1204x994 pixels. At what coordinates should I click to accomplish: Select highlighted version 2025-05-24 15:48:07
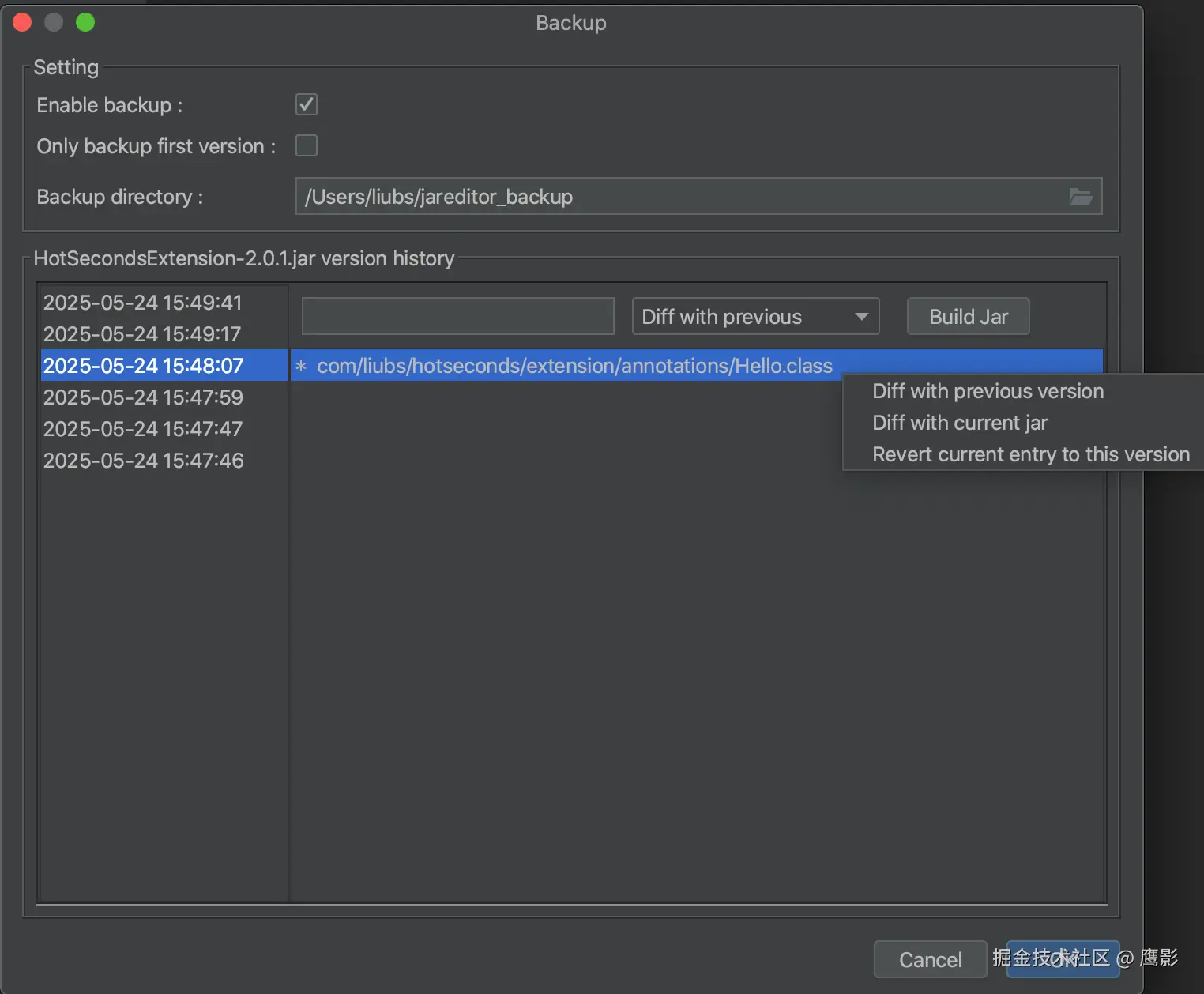(x=143, y=366)
